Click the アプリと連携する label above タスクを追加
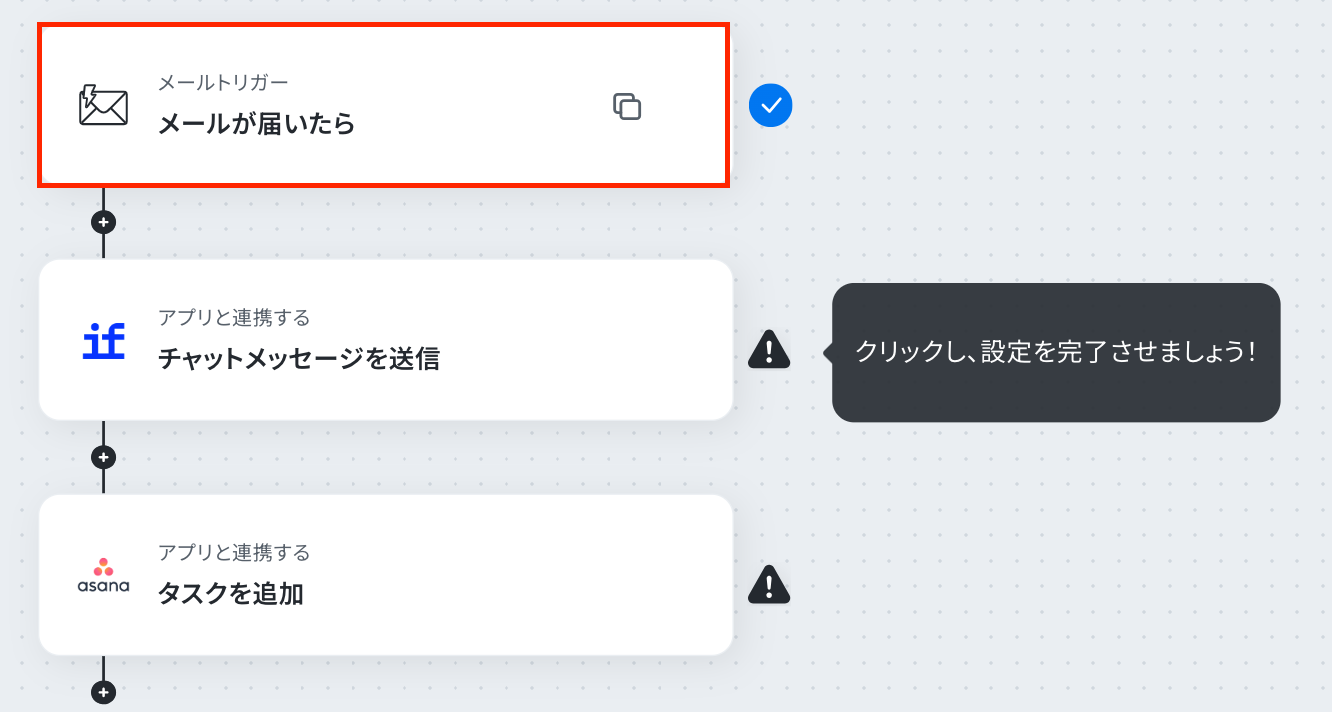The height and width of the screenshot is (712, 1332). point(234,553)
